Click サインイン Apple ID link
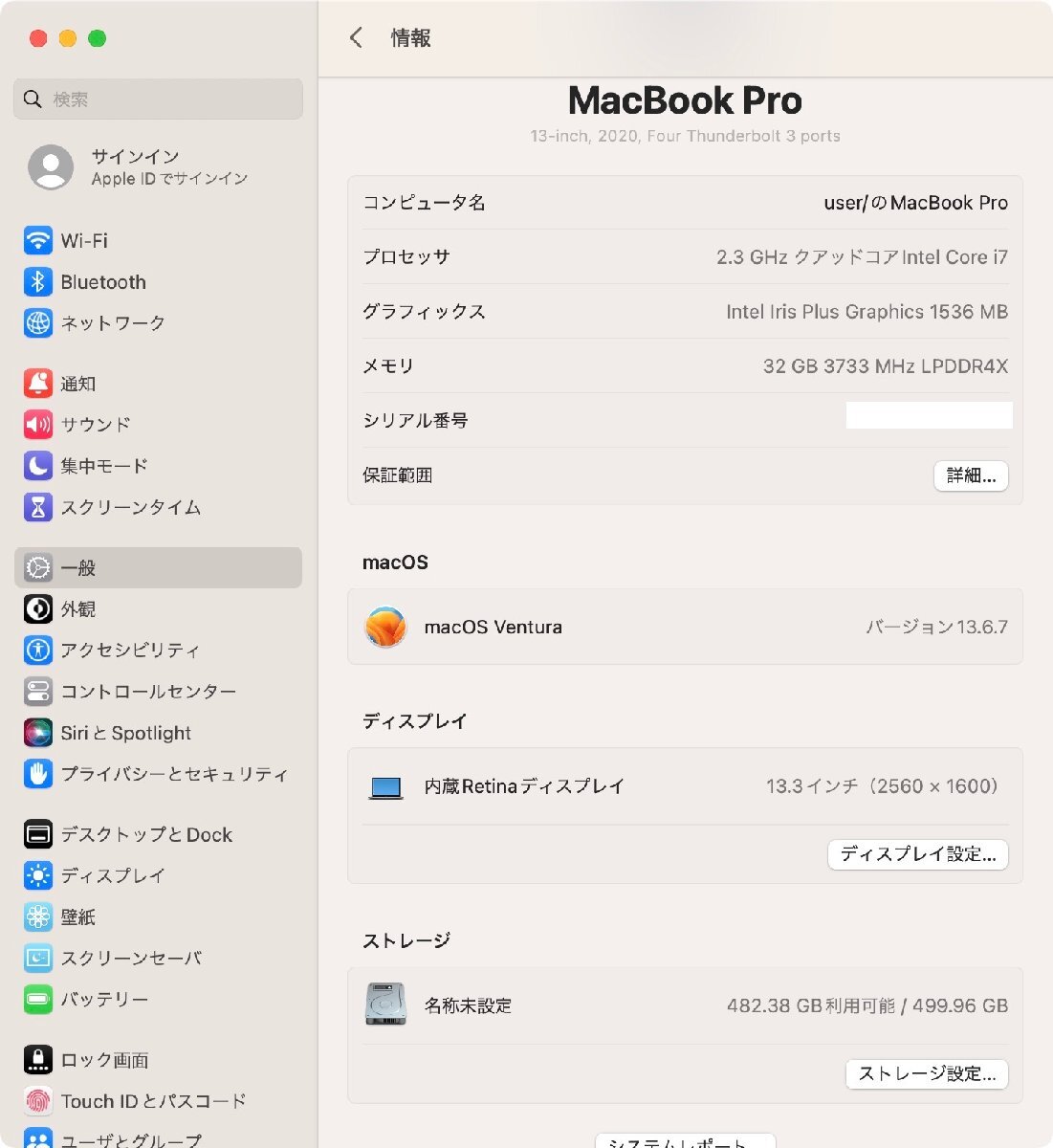Image resolution: width=1053 pixels, height=1148 pixels. click(169, 167)
